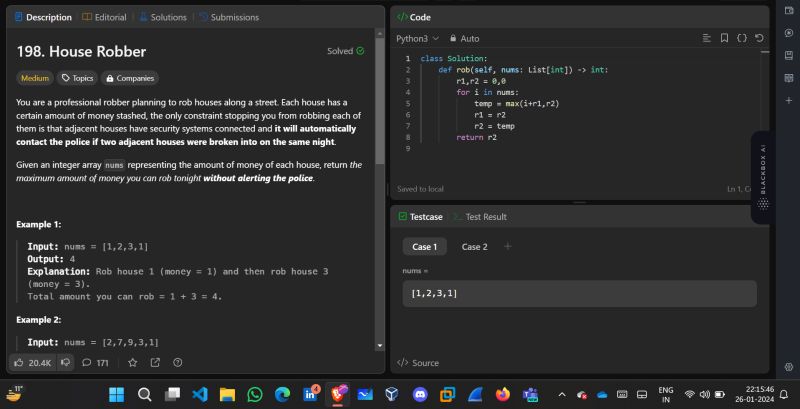Open the 171 comments icon
800x409 pixels.
(x=95, y=363)
